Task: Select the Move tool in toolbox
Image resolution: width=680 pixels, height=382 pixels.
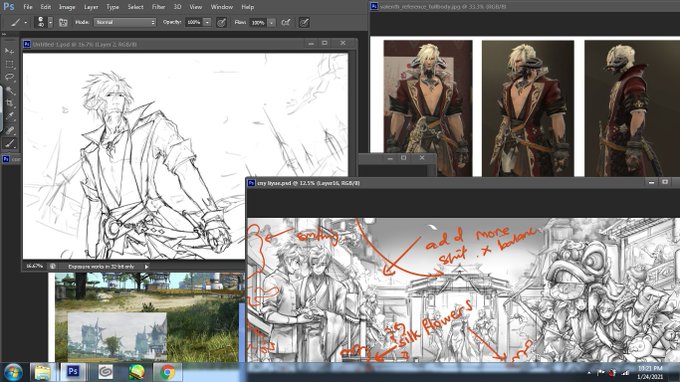Action: [10, 51]
